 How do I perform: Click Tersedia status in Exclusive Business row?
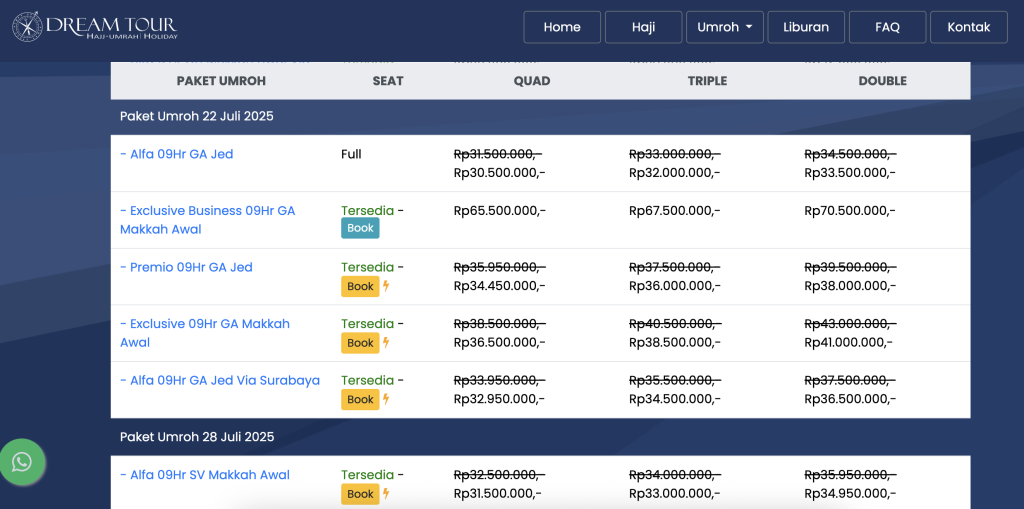[368, 210]
